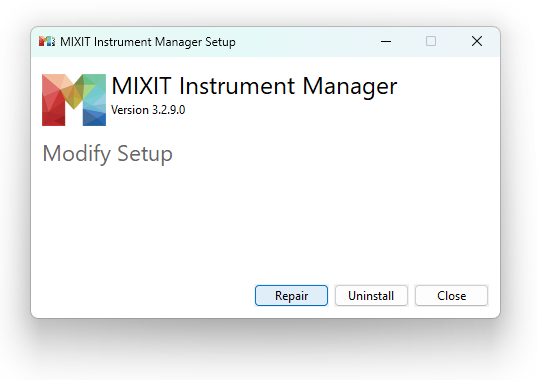Click the "Modify Setup" heading

(x=108, y=154)
